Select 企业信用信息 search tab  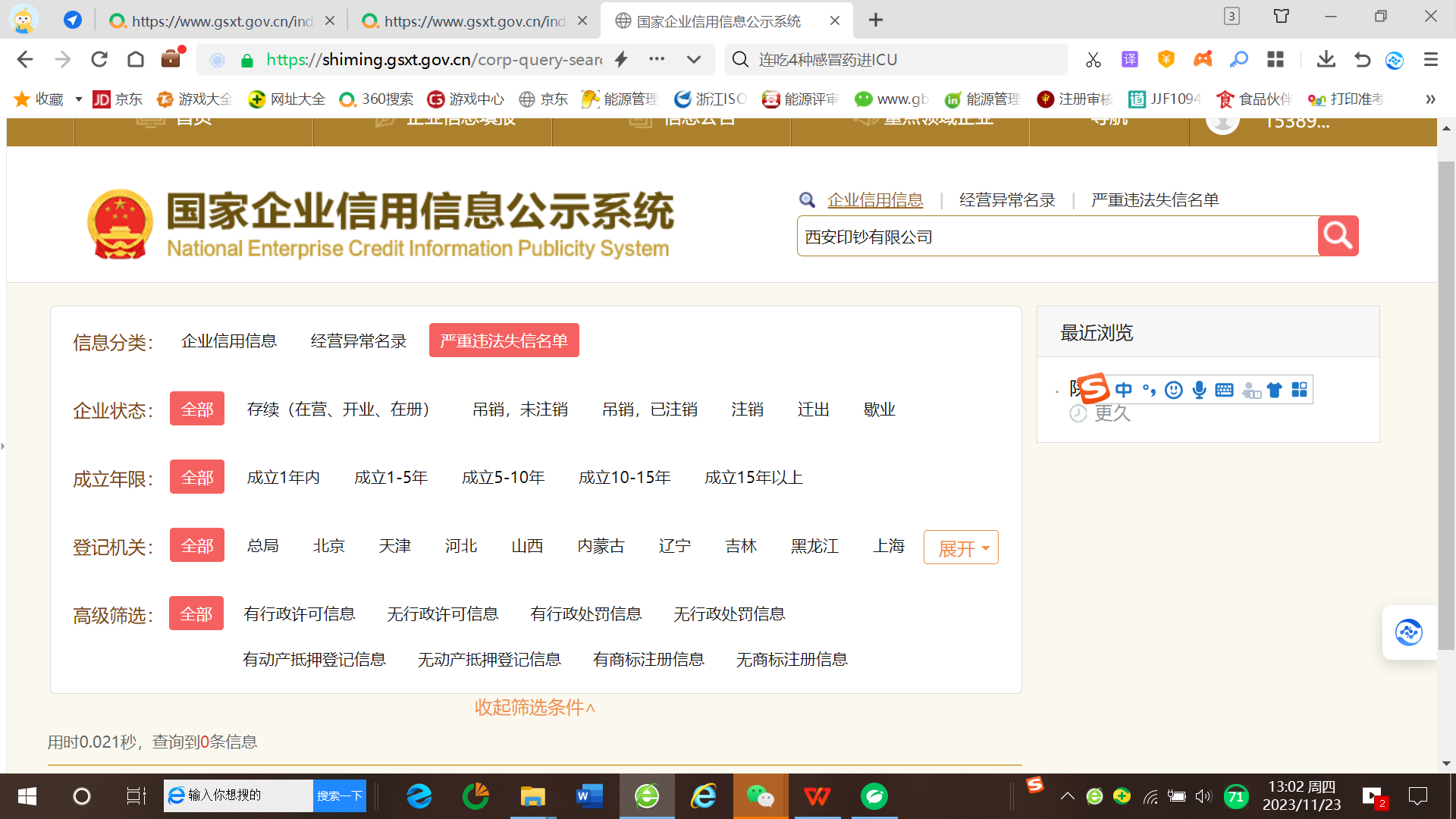tap(875, 200)
